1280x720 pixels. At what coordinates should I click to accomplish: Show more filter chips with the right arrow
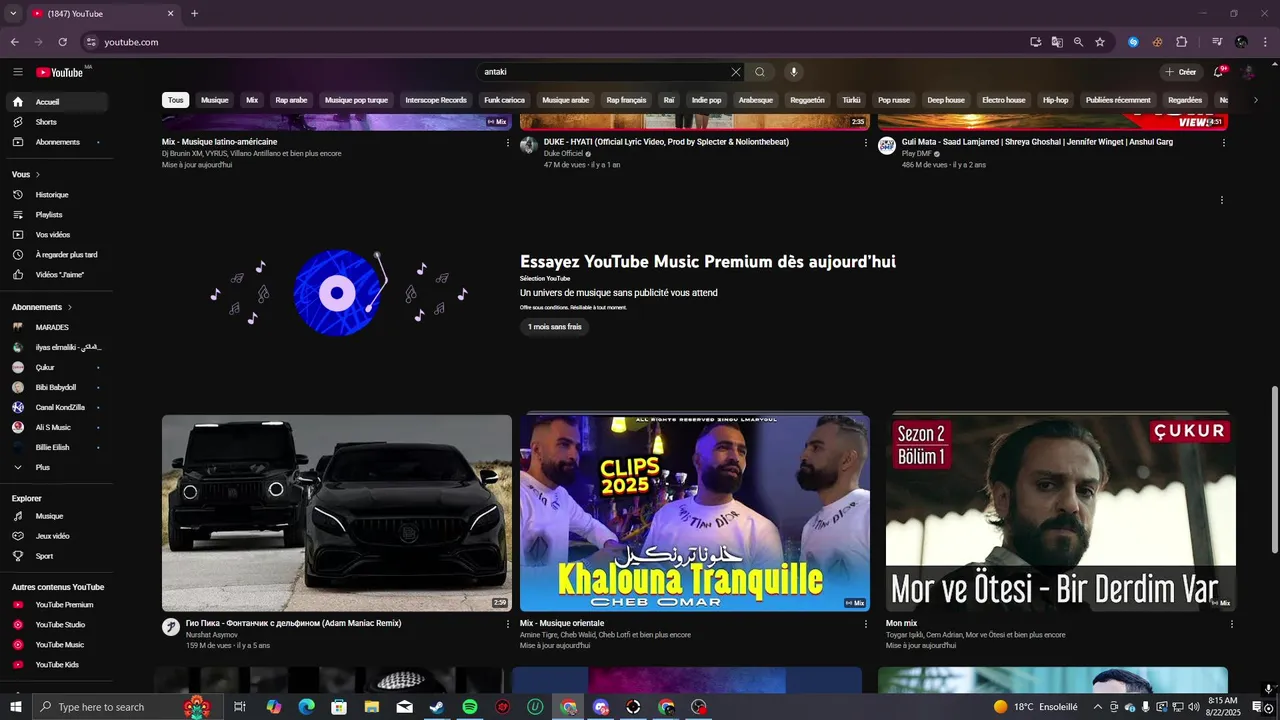[x=1256, y=100]
